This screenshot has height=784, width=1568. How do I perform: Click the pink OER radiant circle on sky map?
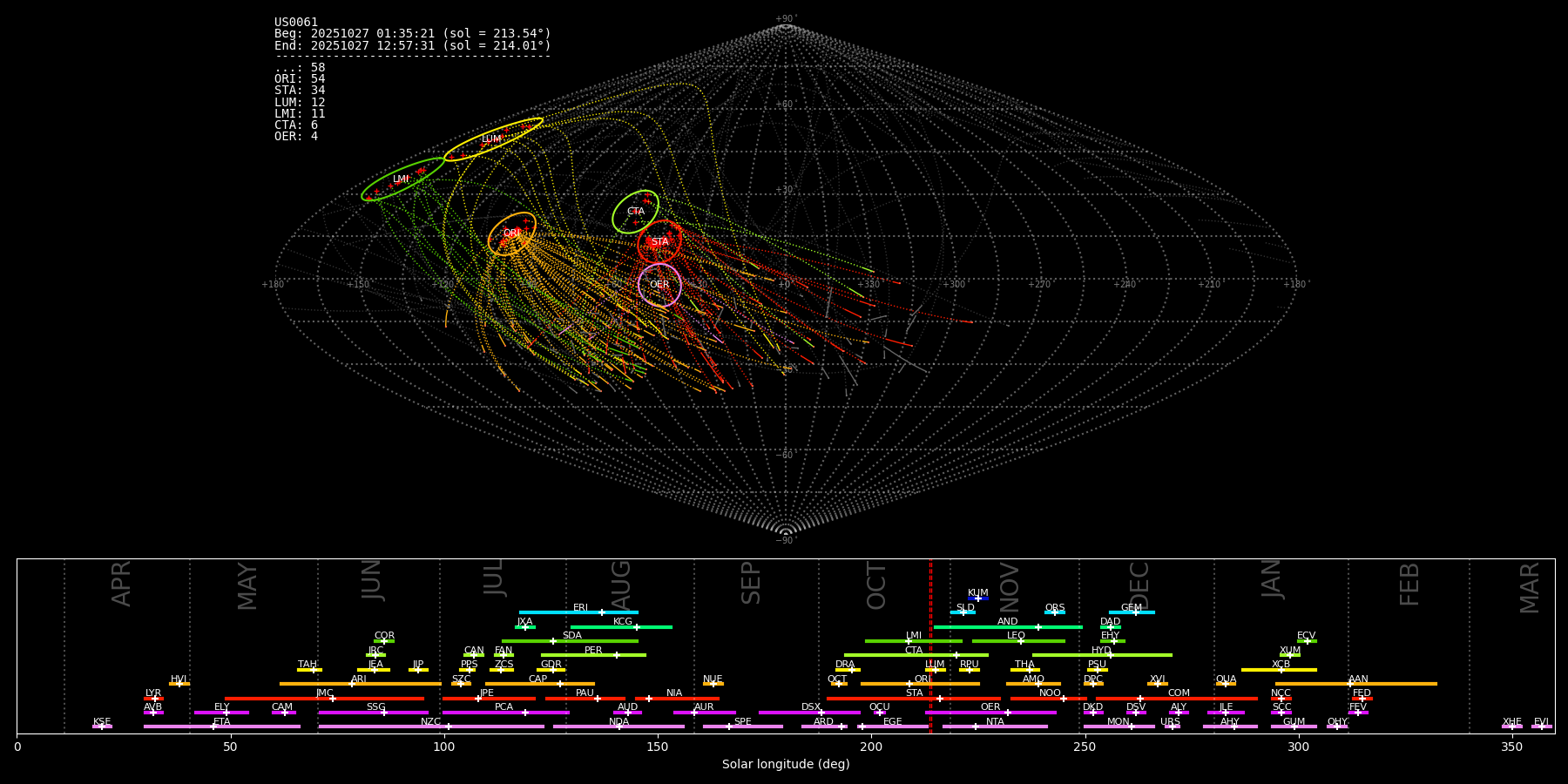click(x=659, y=285)
